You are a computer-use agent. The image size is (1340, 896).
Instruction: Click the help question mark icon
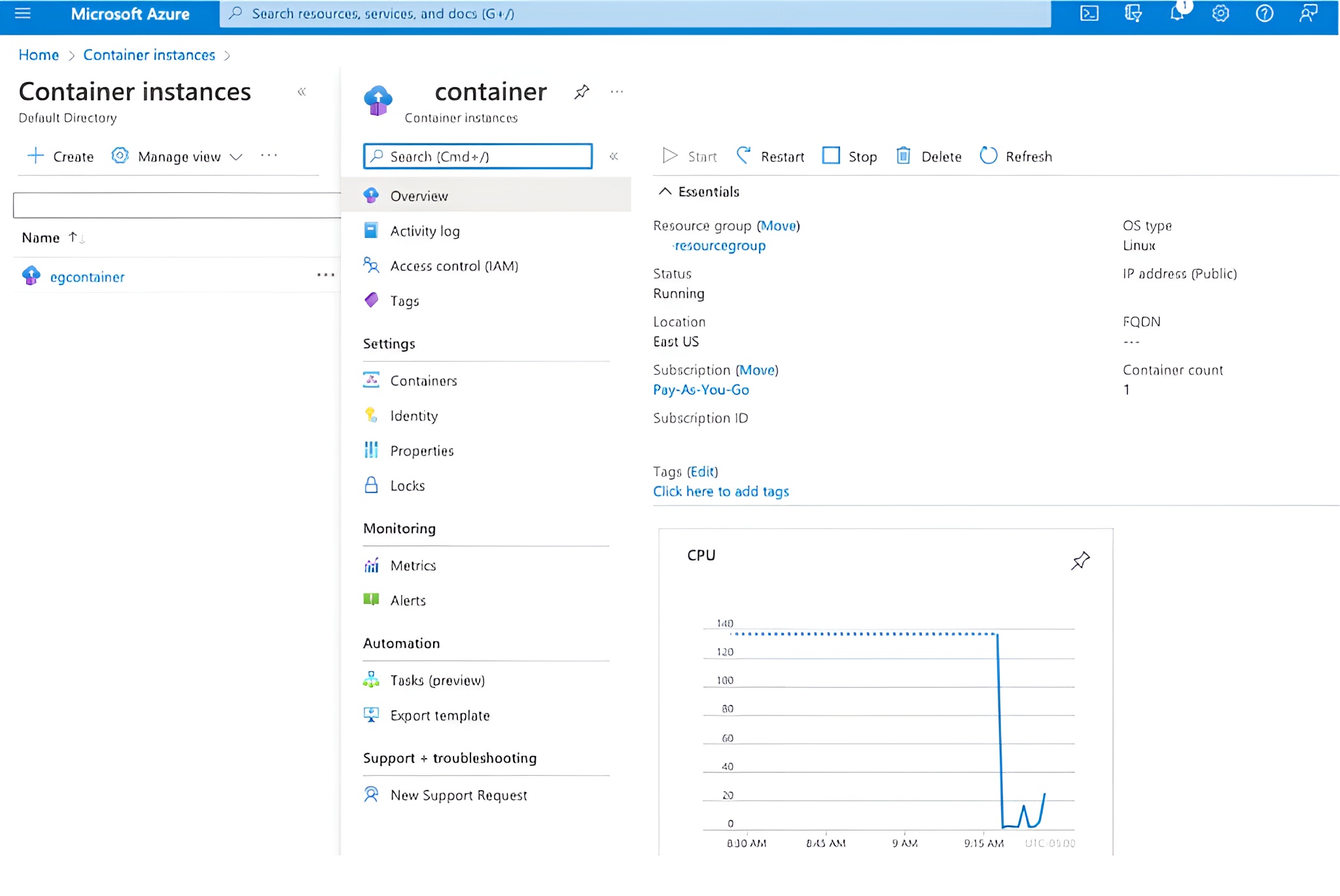click(x=1264, y=14)
